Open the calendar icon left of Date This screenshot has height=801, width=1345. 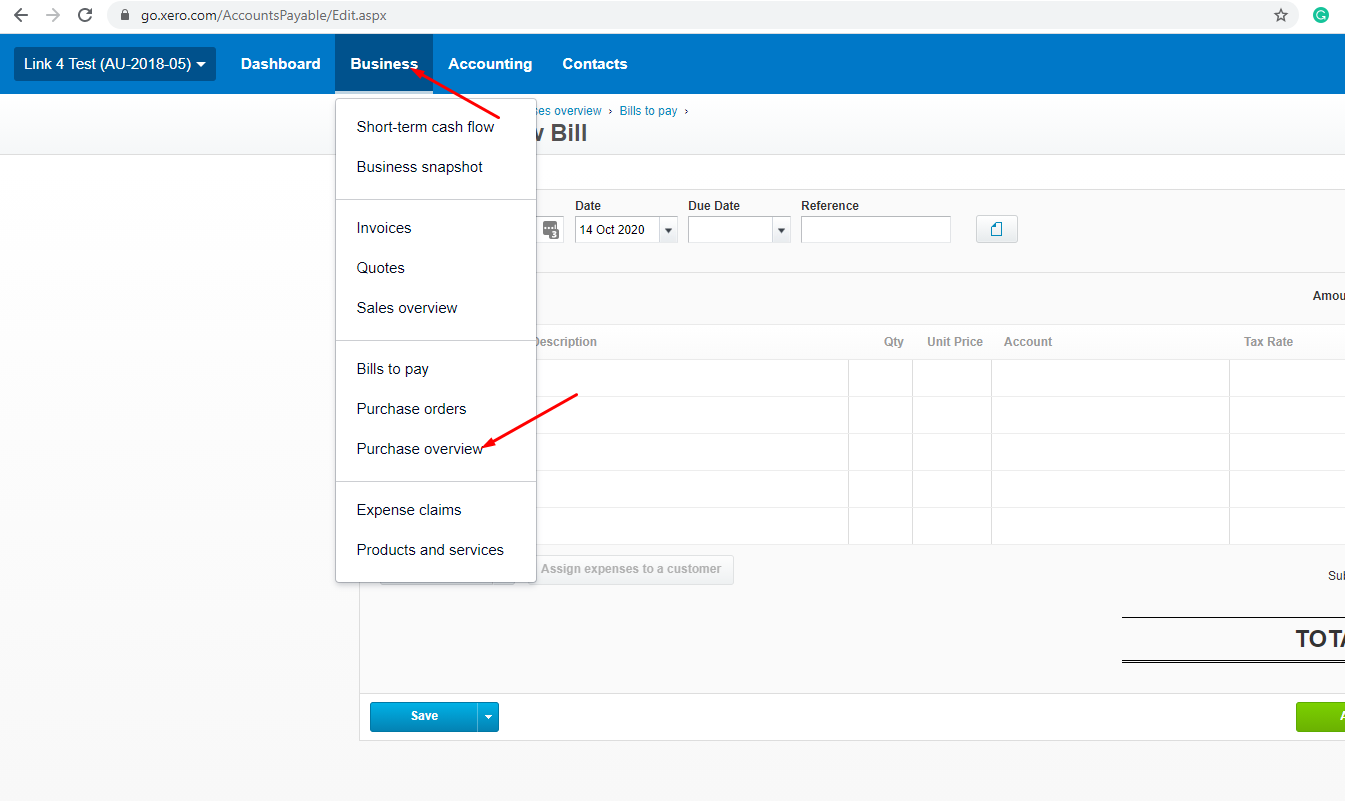point(551,229)
